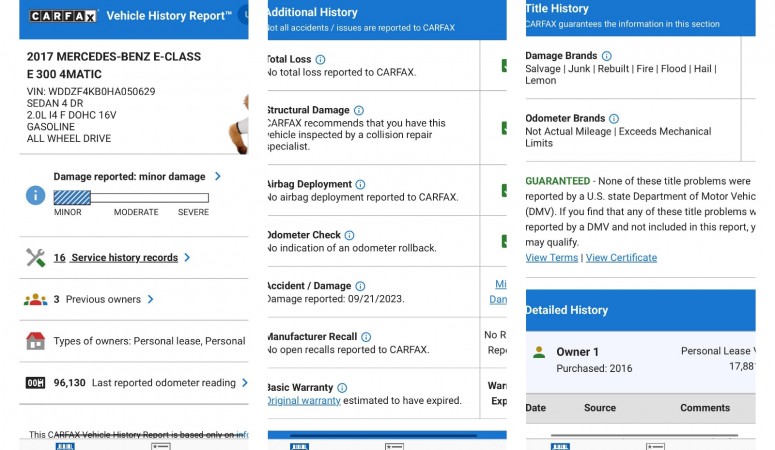Open the View Certificate link
The width and height of the screenshot is (775, 450).
(x=621, y=258)
